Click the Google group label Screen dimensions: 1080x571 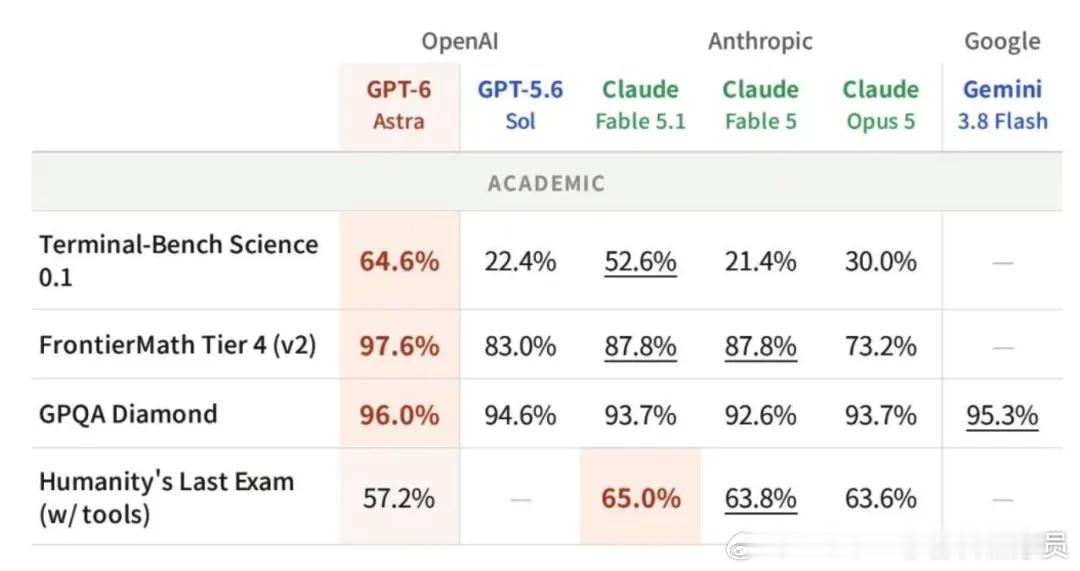coord(1002,41)
